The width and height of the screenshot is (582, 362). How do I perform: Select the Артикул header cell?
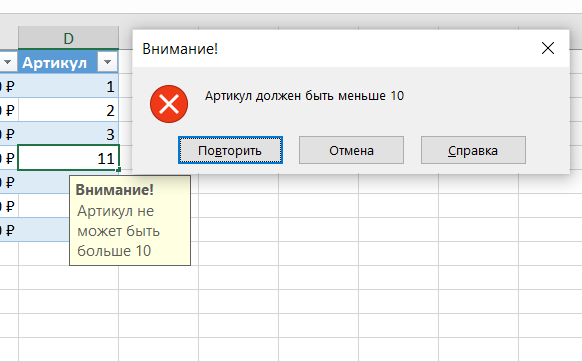pos(68,62)
